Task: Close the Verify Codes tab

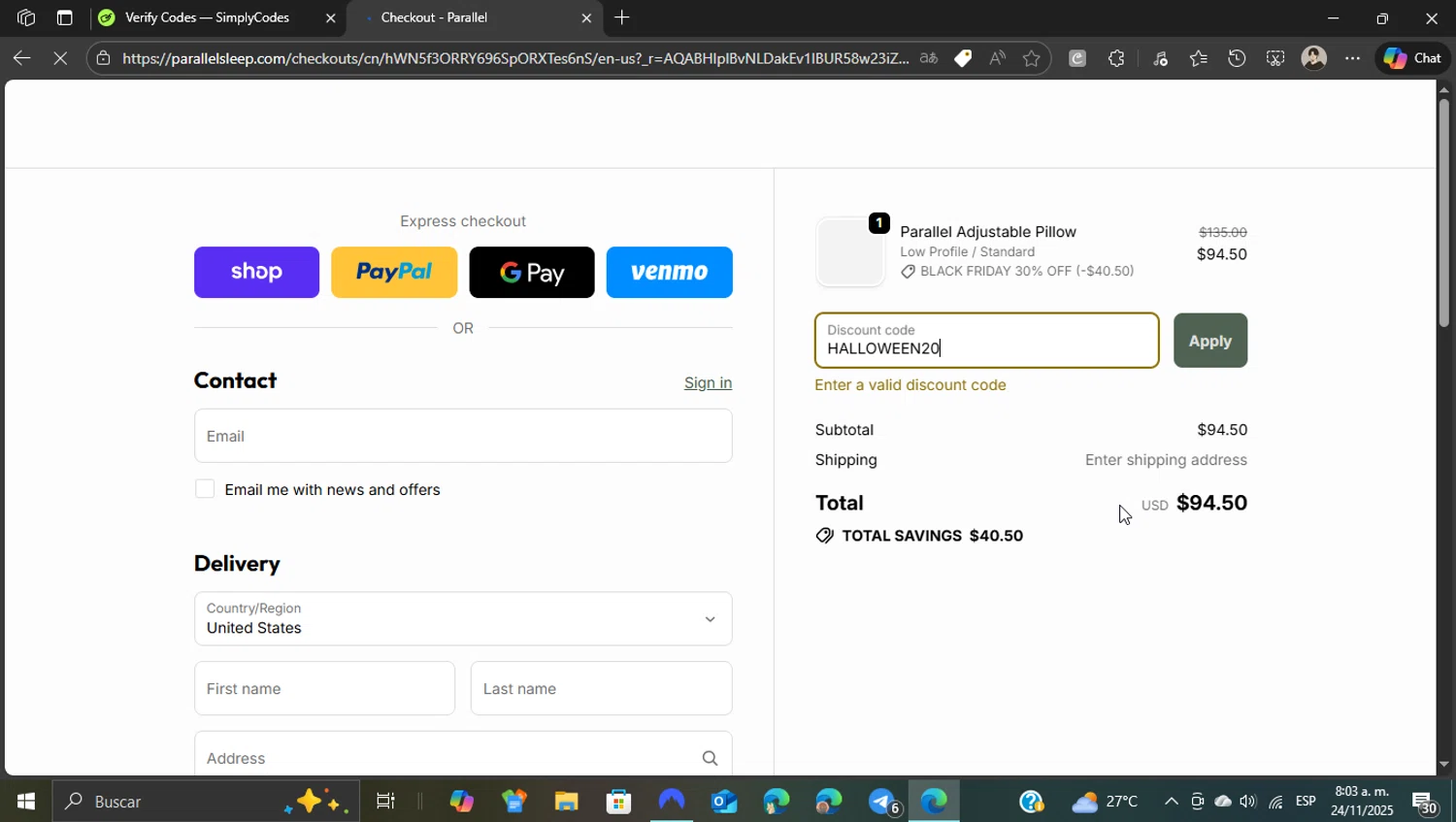Action: [330, 17]
